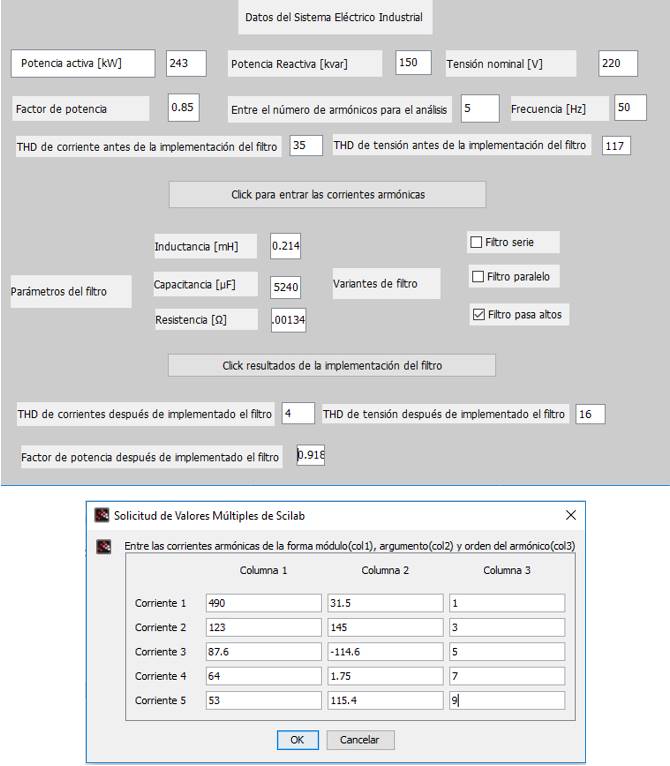This screenshot has width=670, height=766.
Task: Uncheck the Filtro pasa altos checkbox
Action: (477, 314)
